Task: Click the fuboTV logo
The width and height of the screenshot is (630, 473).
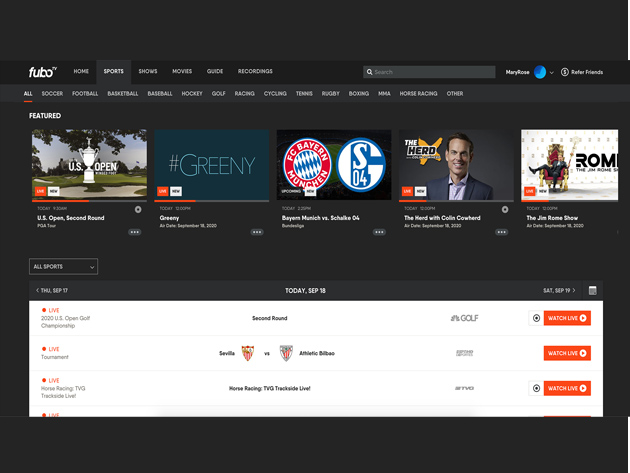Action: 43,72
